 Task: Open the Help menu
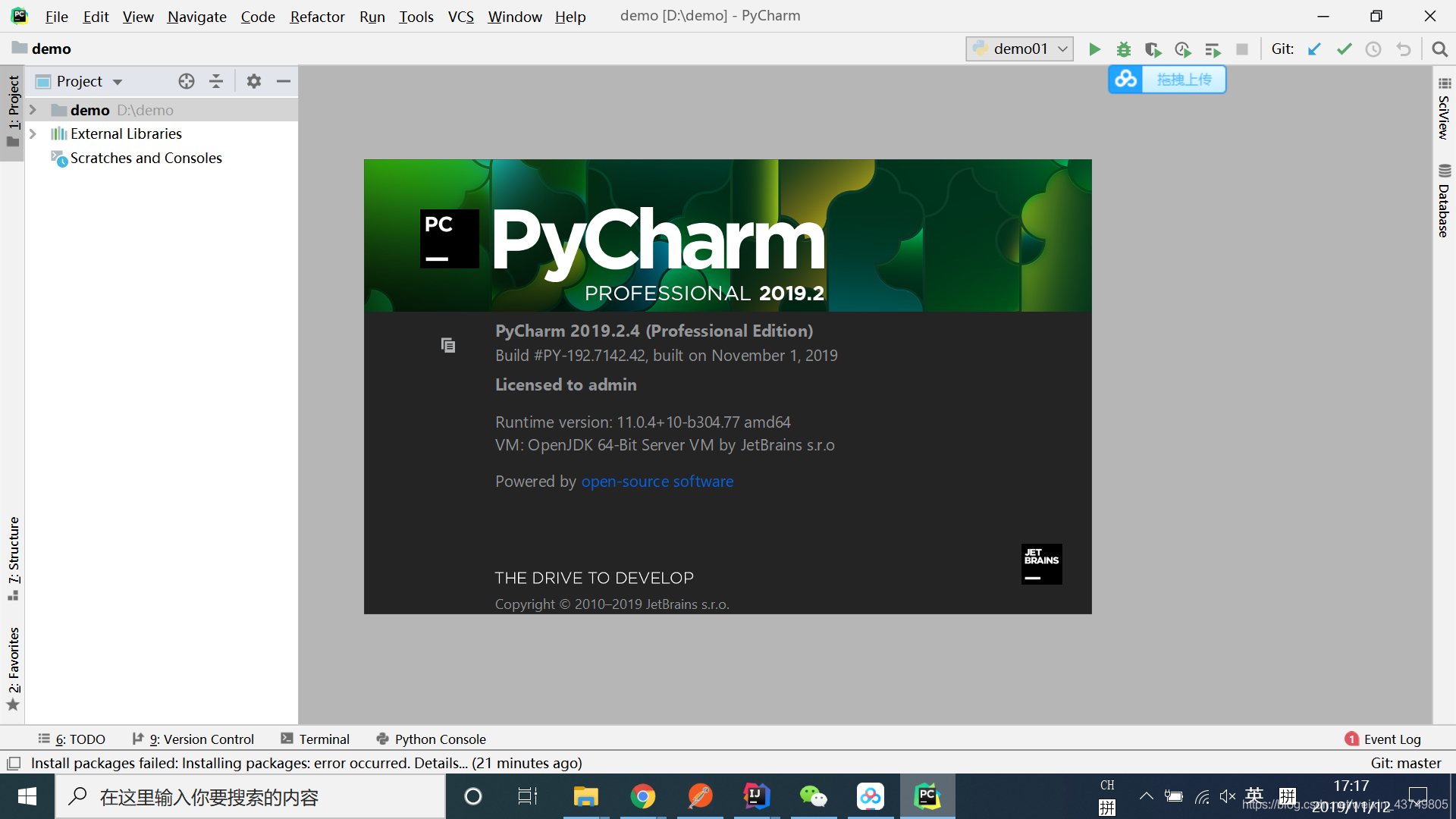pos(570,16)
